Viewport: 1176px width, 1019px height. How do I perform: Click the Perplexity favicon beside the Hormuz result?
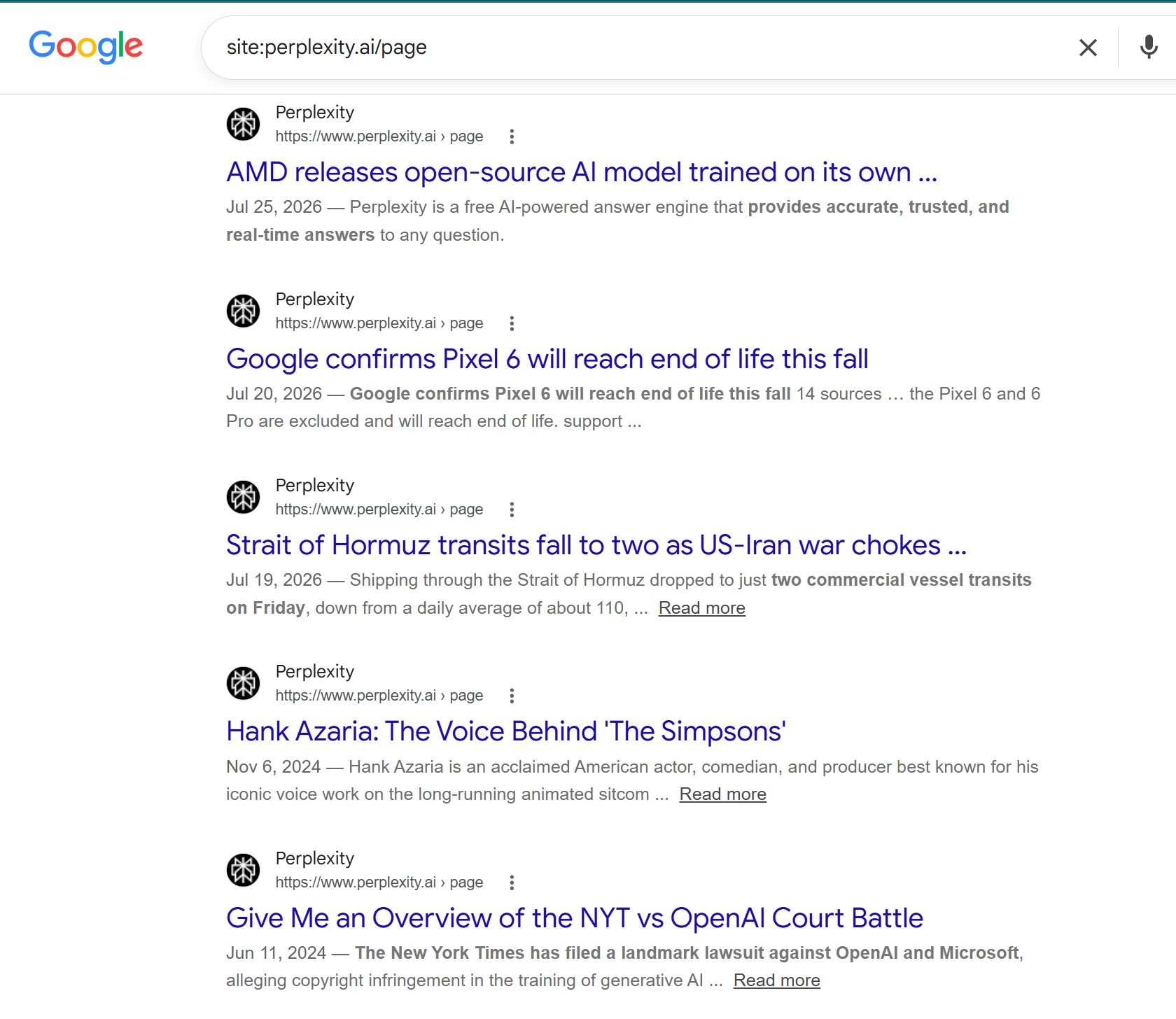pyautogui.click(x=244, y=497)
